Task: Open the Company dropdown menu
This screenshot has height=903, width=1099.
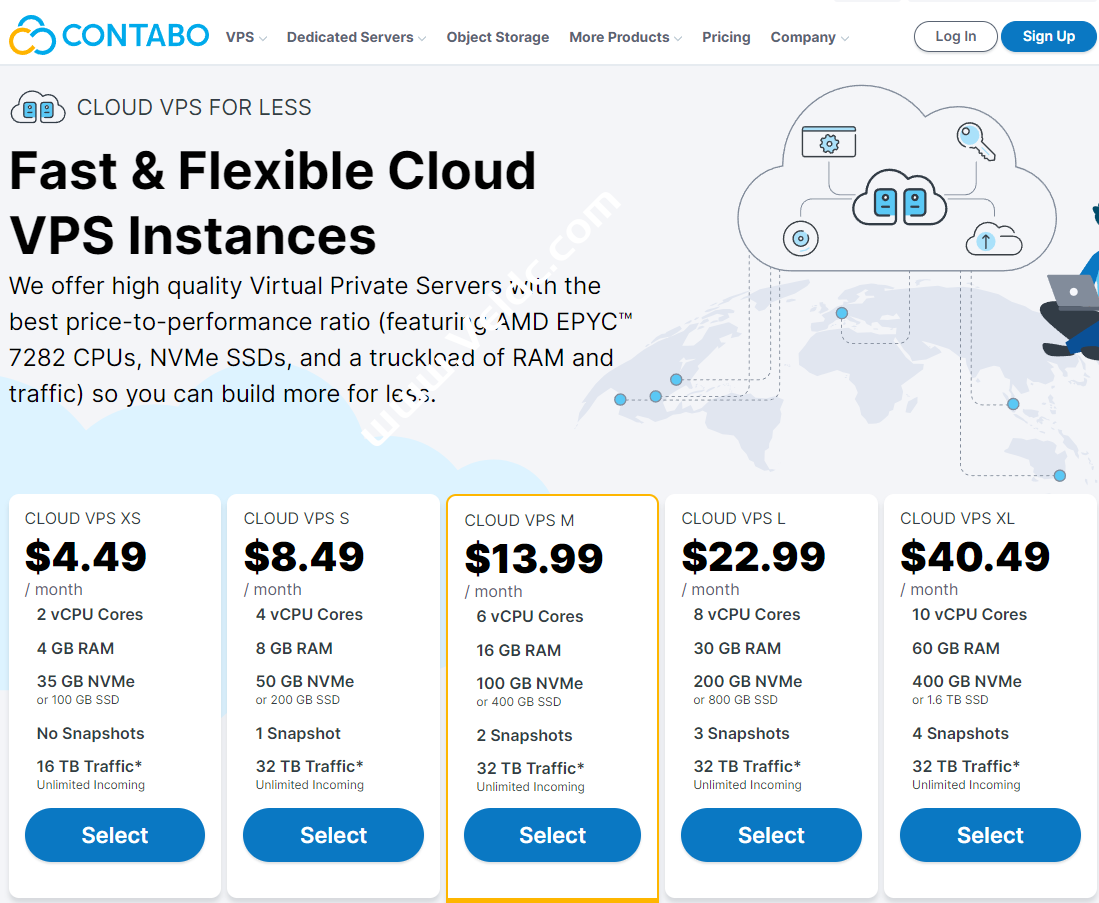Action: click(x=804, y=37)
